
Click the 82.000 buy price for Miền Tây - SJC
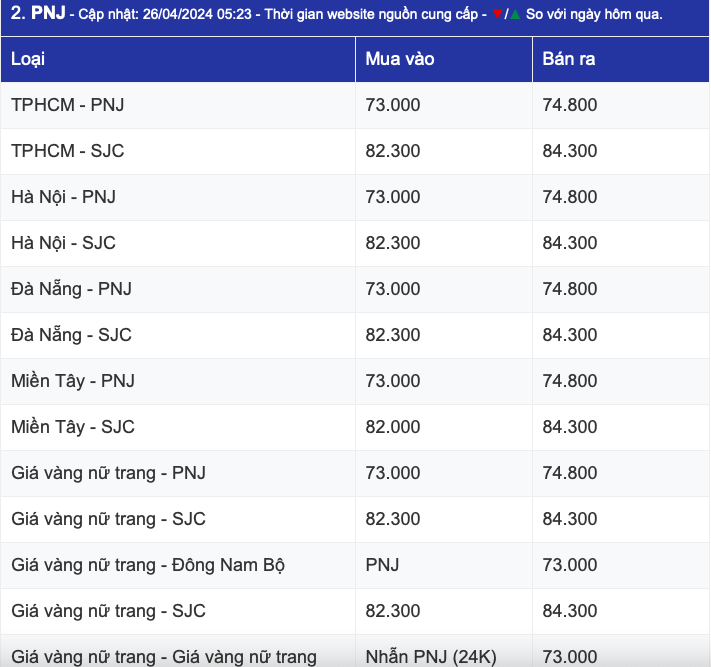pyautogui.click(x=393, y=427)
